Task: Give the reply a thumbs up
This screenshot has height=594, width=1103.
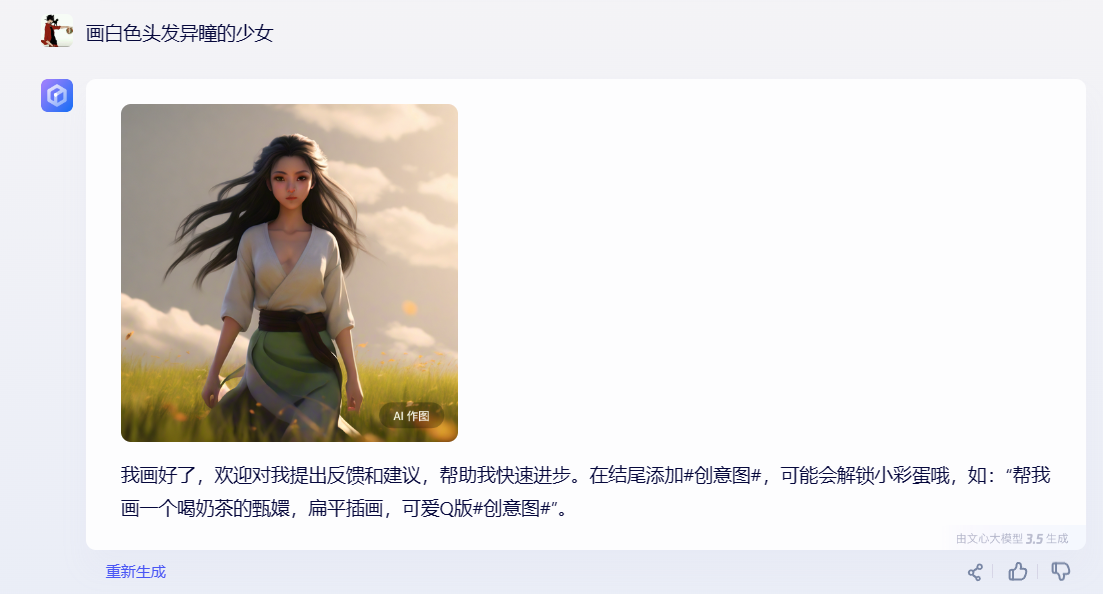Action: 1017,571
